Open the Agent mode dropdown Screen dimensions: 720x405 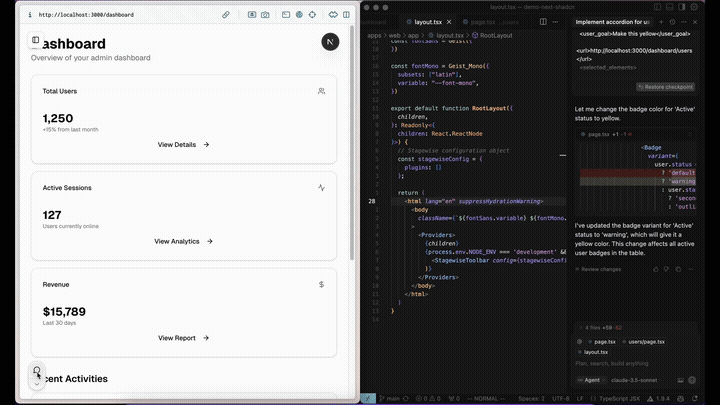pos(590,380)
